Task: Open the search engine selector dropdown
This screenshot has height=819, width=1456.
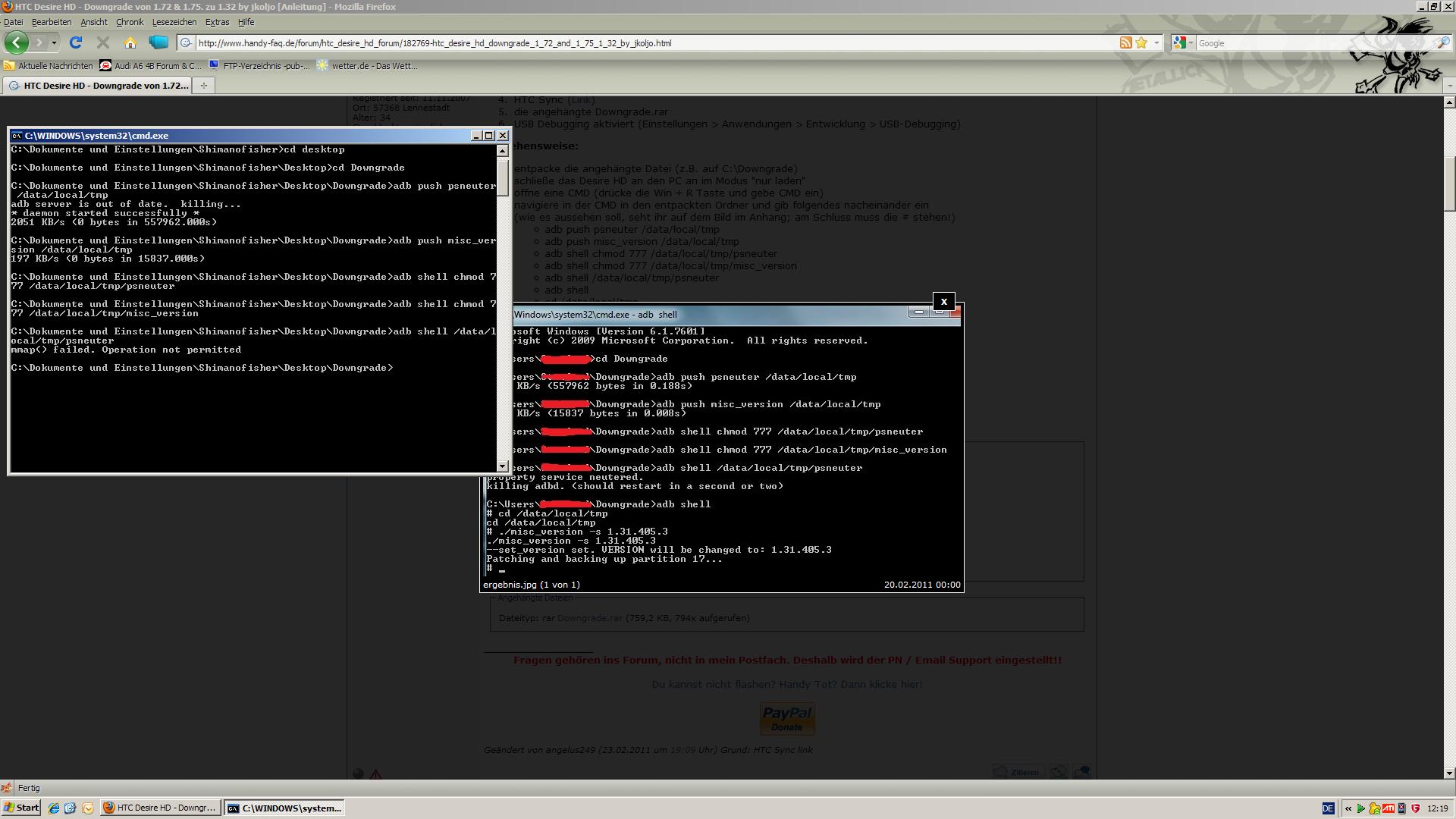Action: (1183, 43)
